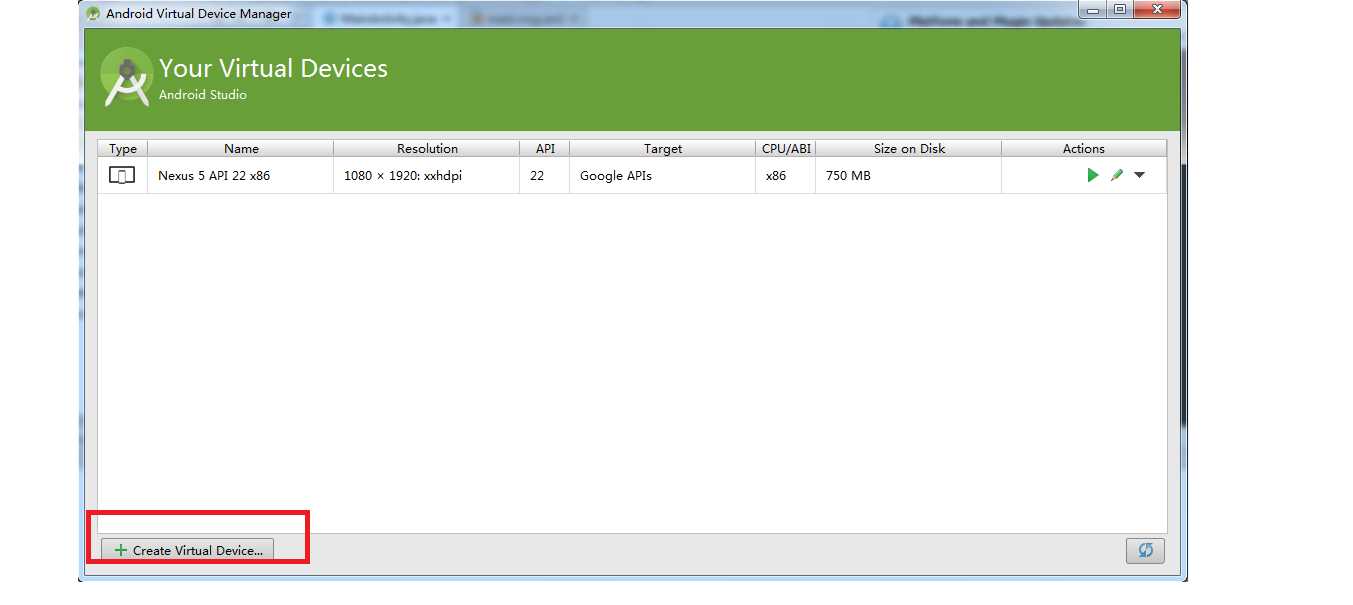Screen dimensions: 1353x605
Task: Sort by the Name column header
Action: 241,148
